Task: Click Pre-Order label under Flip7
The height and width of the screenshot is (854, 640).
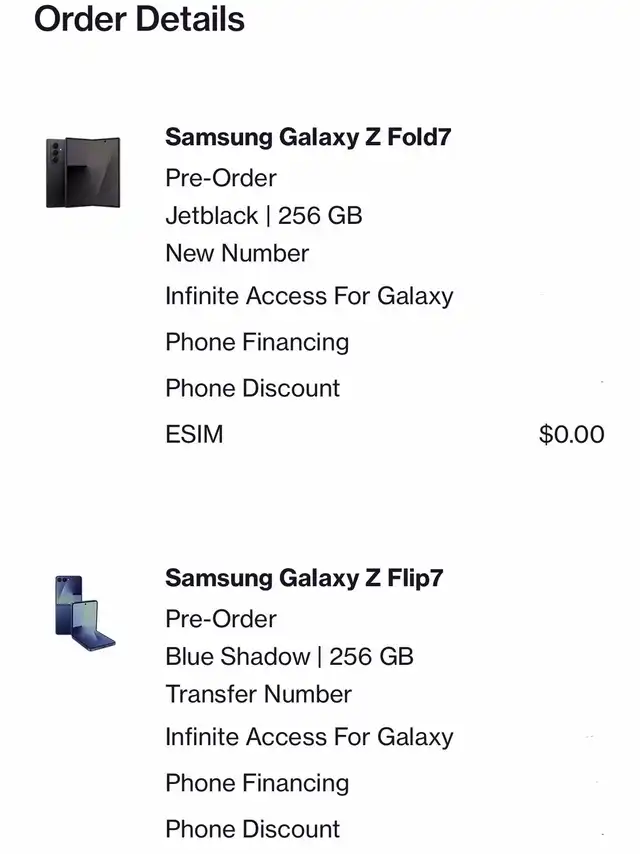Action: tap(221, 619)
